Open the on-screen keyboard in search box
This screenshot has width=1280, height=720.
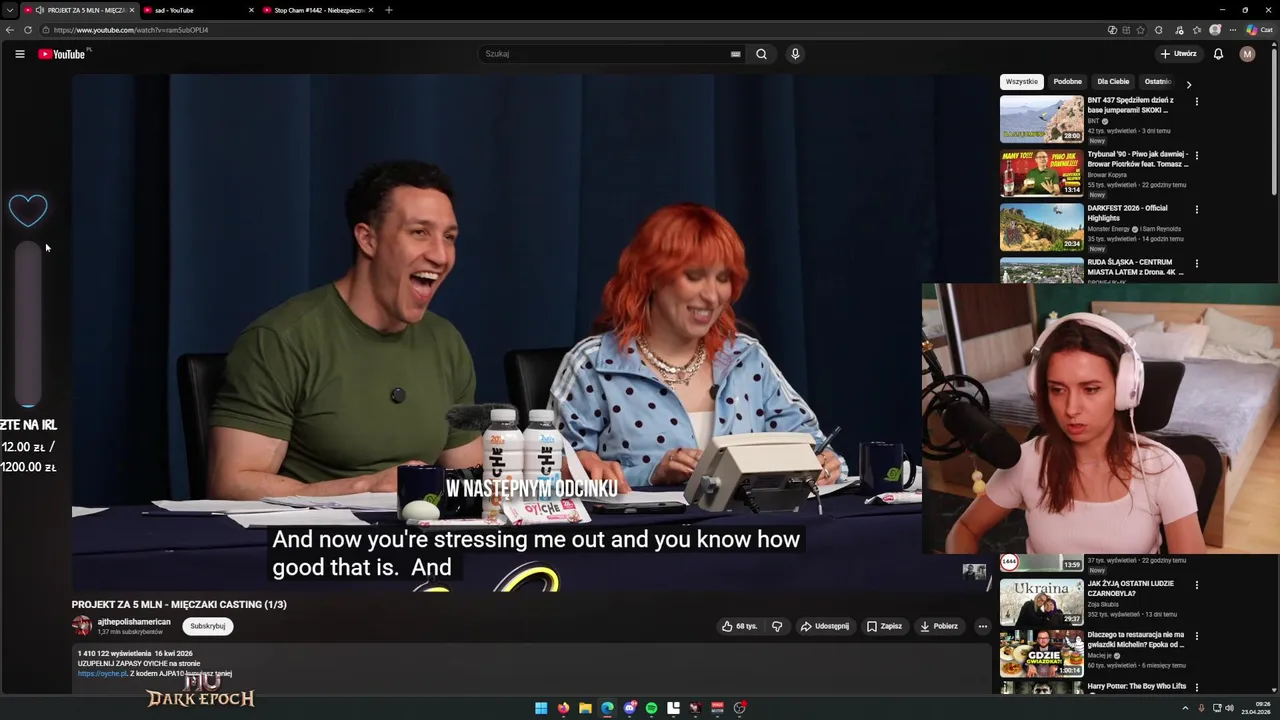tap(735, 54)
